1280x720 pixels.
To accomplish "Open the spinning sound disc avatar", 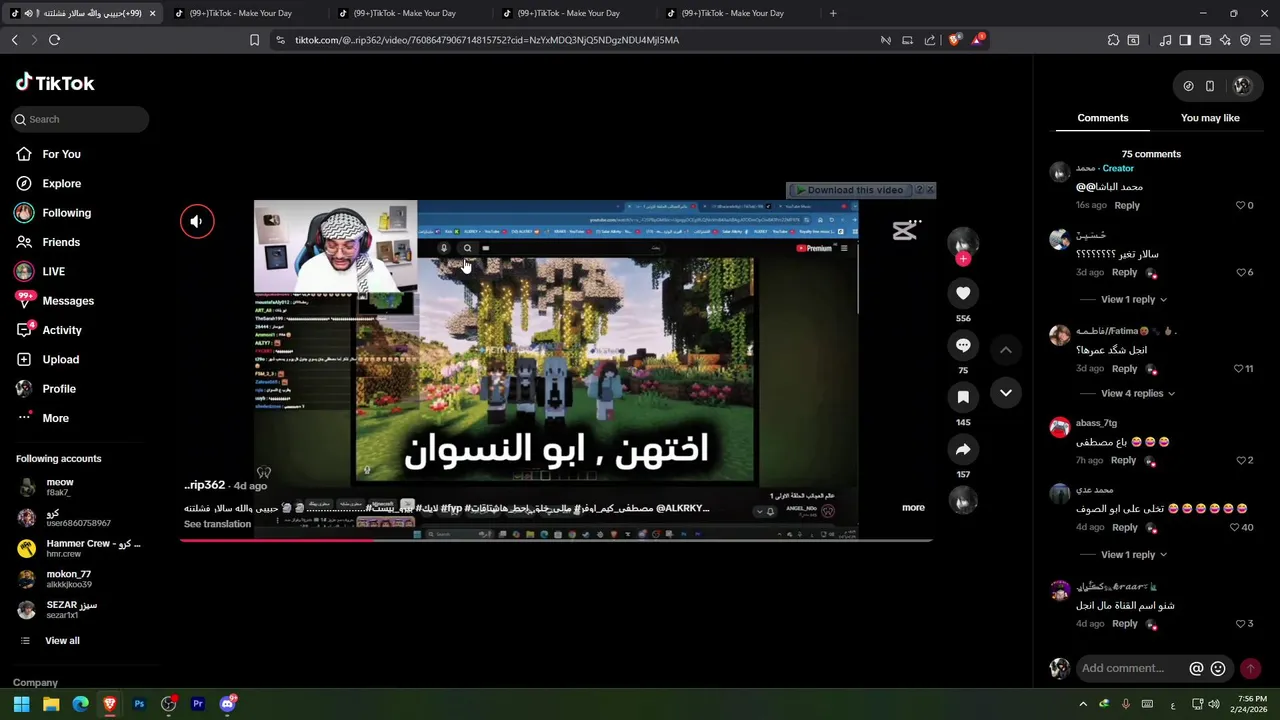I will point(963,500).
